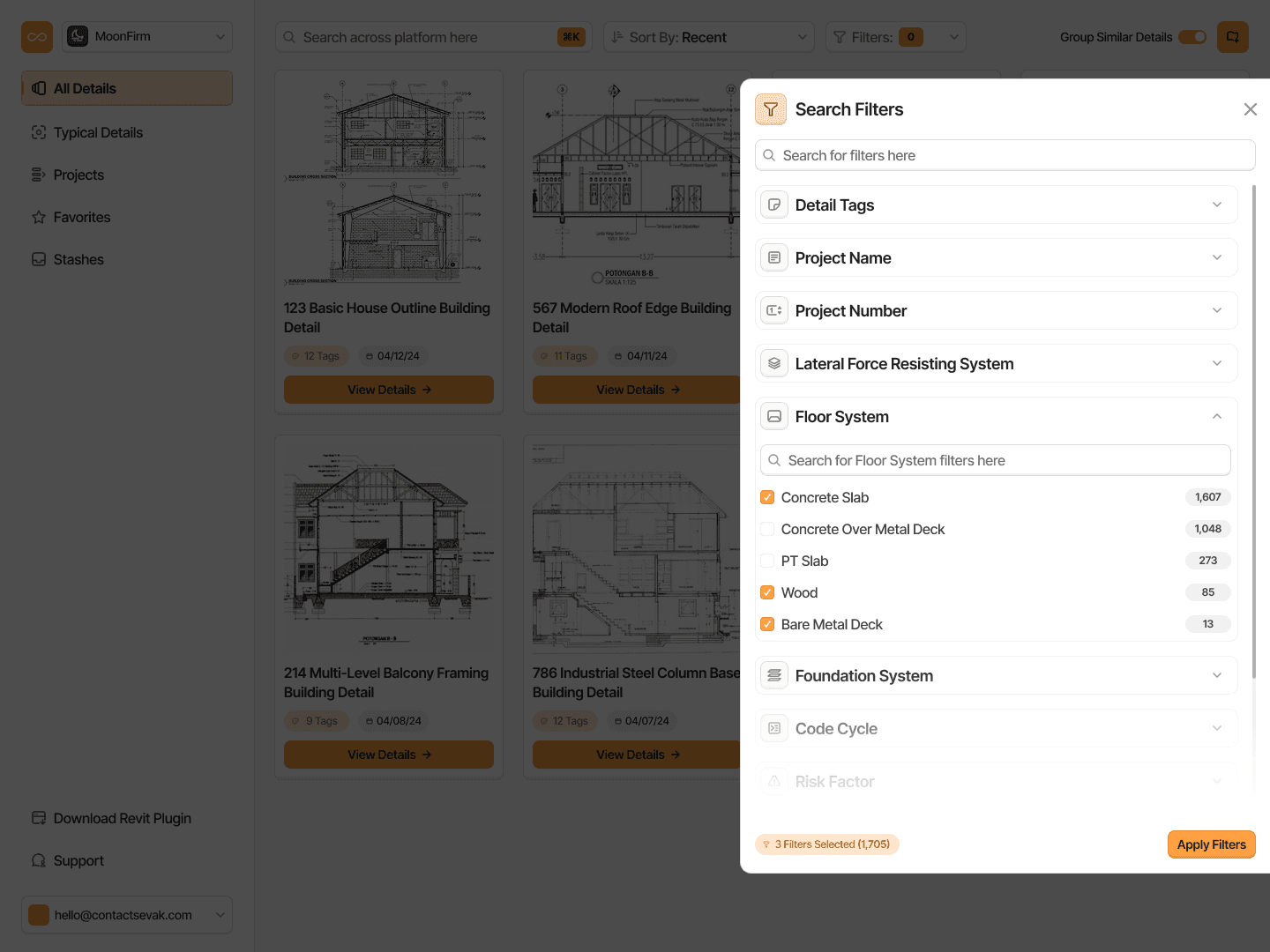1270x952 pixels.
Task: Click the Project Name section icon
Action: pos(774,257)
